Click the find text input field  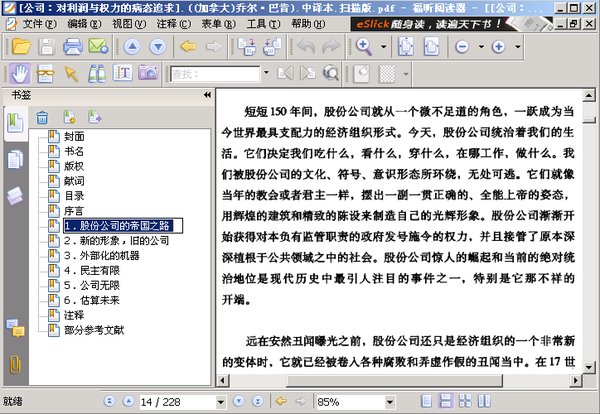[x=215, y=74]
